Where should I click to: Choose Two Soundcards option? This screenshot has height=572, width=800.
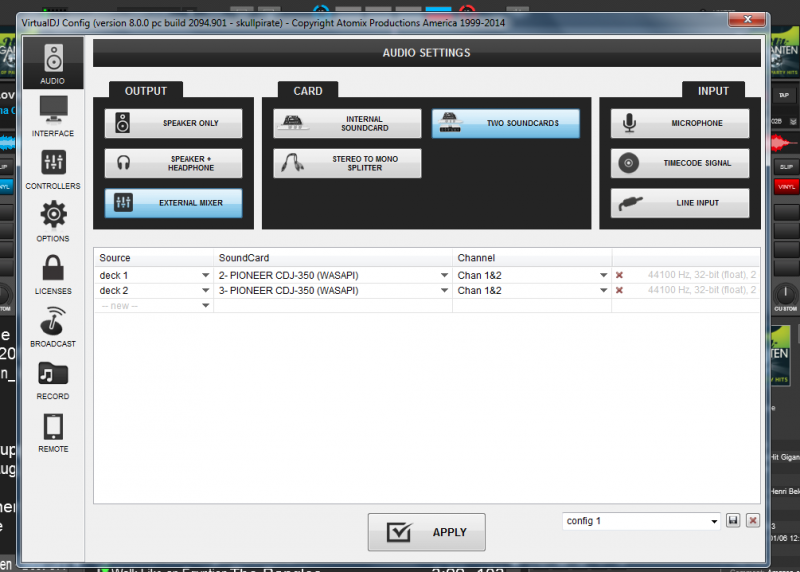(x=506, y=123)
